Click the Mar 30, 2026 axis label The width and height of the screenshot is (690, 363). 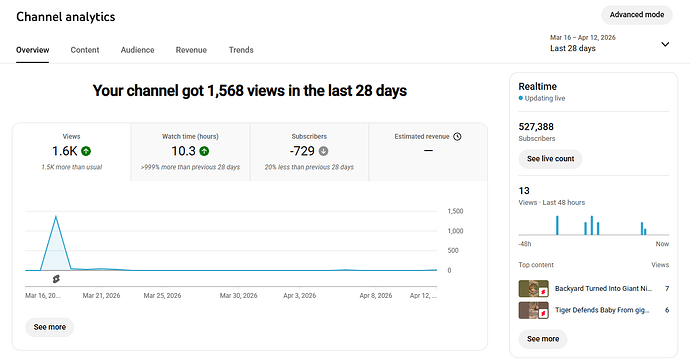pos(239,296)
